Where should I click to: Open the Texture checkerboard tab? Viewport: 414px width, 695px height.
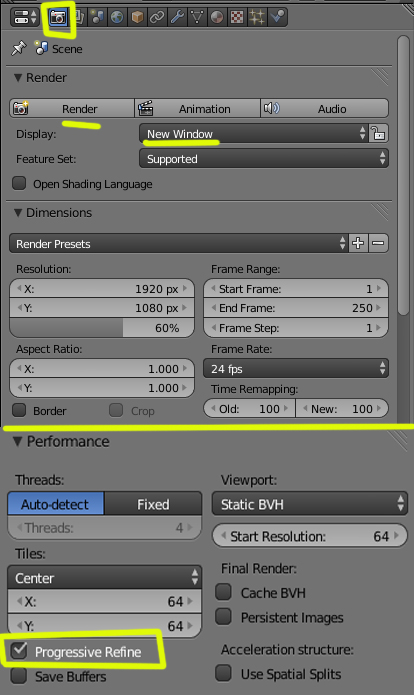(x=237, y=17)
